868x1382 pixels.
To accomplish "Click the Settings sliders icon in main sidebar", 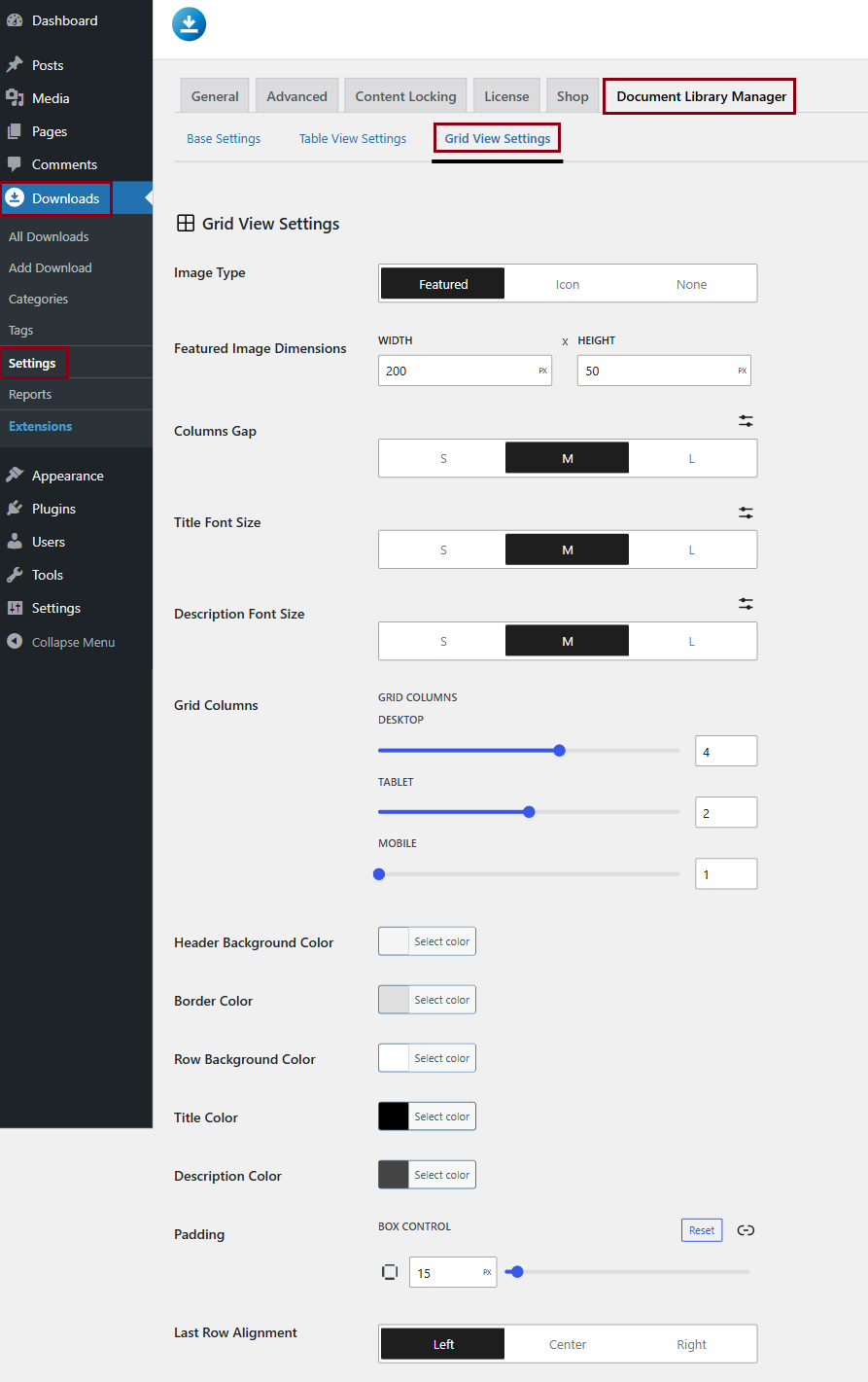I will point(15,608).
